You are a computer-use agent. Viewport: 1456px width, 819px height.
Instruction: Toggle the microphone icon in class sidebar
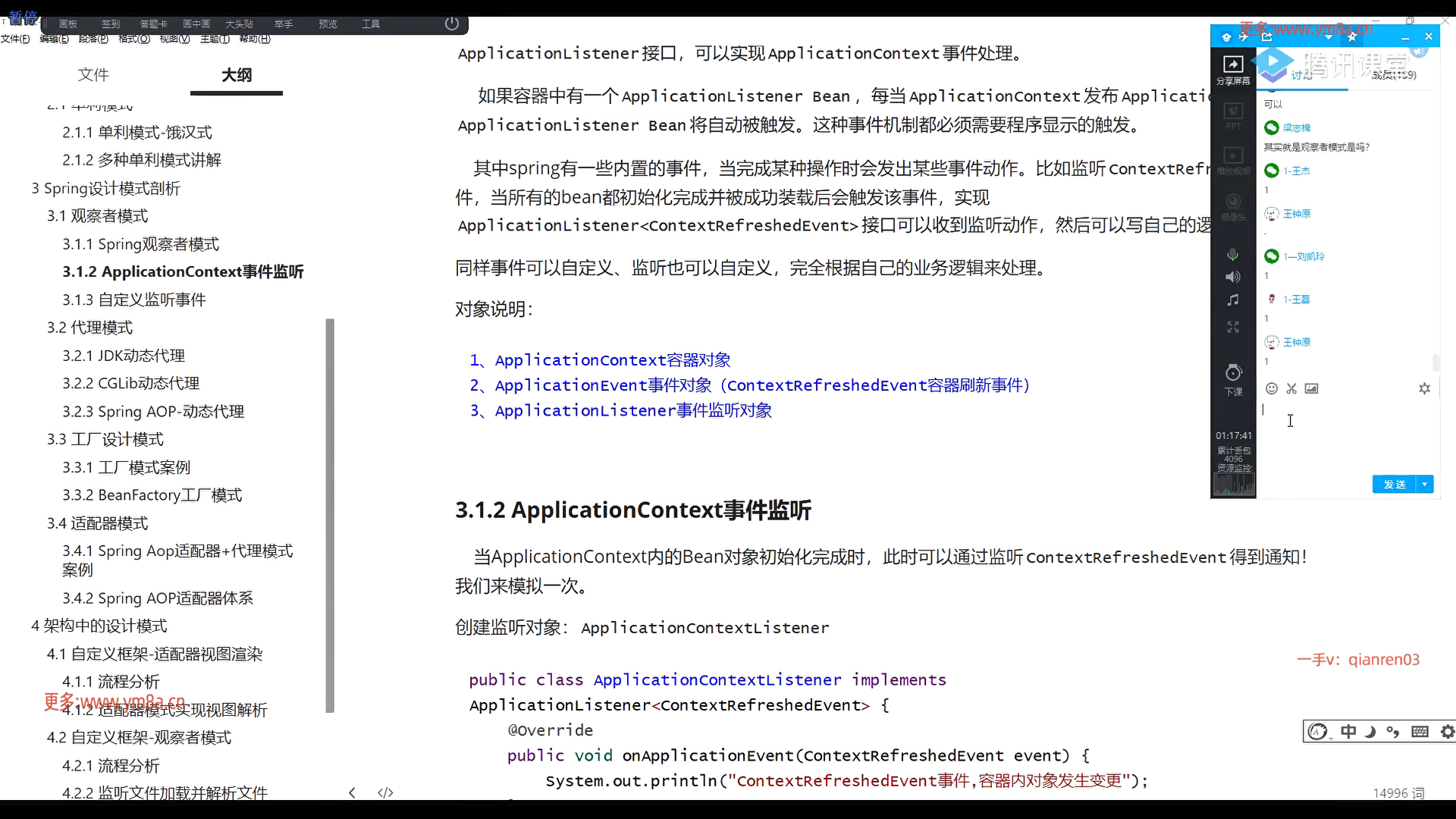coord(1233,254)
